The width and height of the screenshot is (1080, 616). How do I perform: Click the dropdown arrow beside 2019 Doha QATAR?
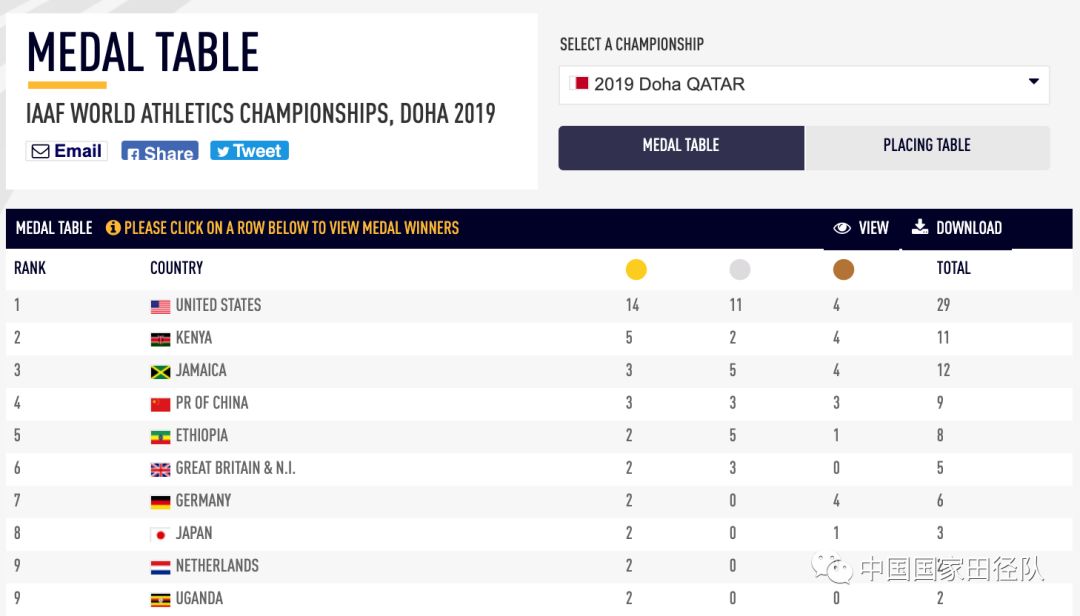coord(1034,82)
